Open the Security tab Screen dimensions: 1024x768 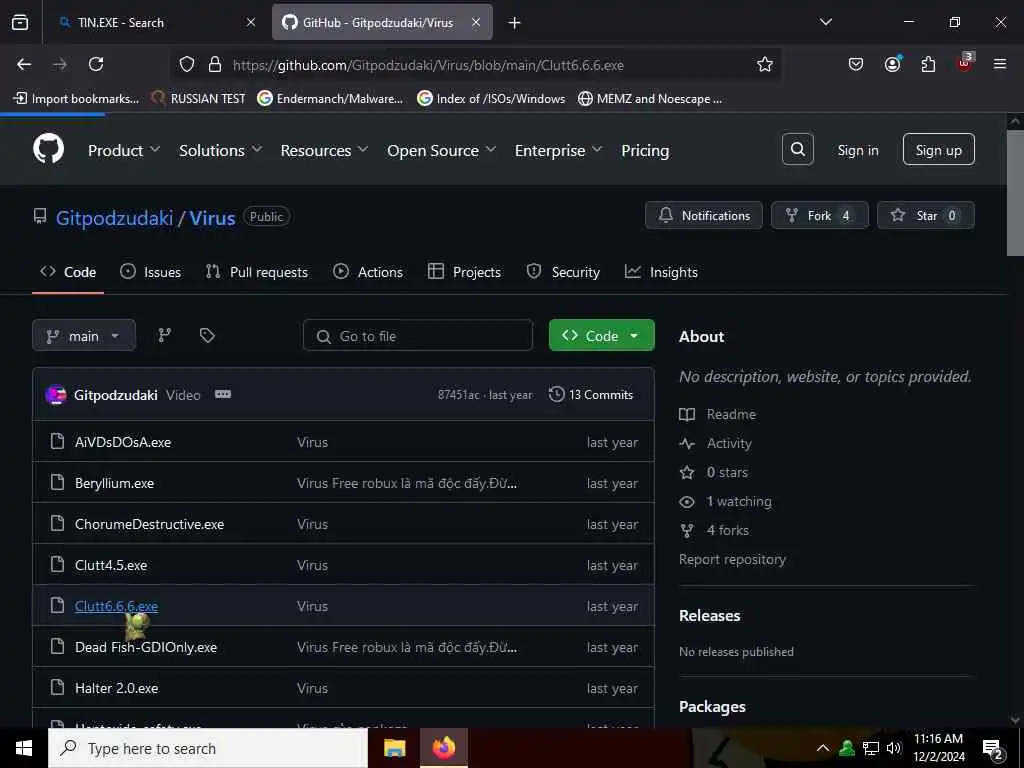click(563, 272)
